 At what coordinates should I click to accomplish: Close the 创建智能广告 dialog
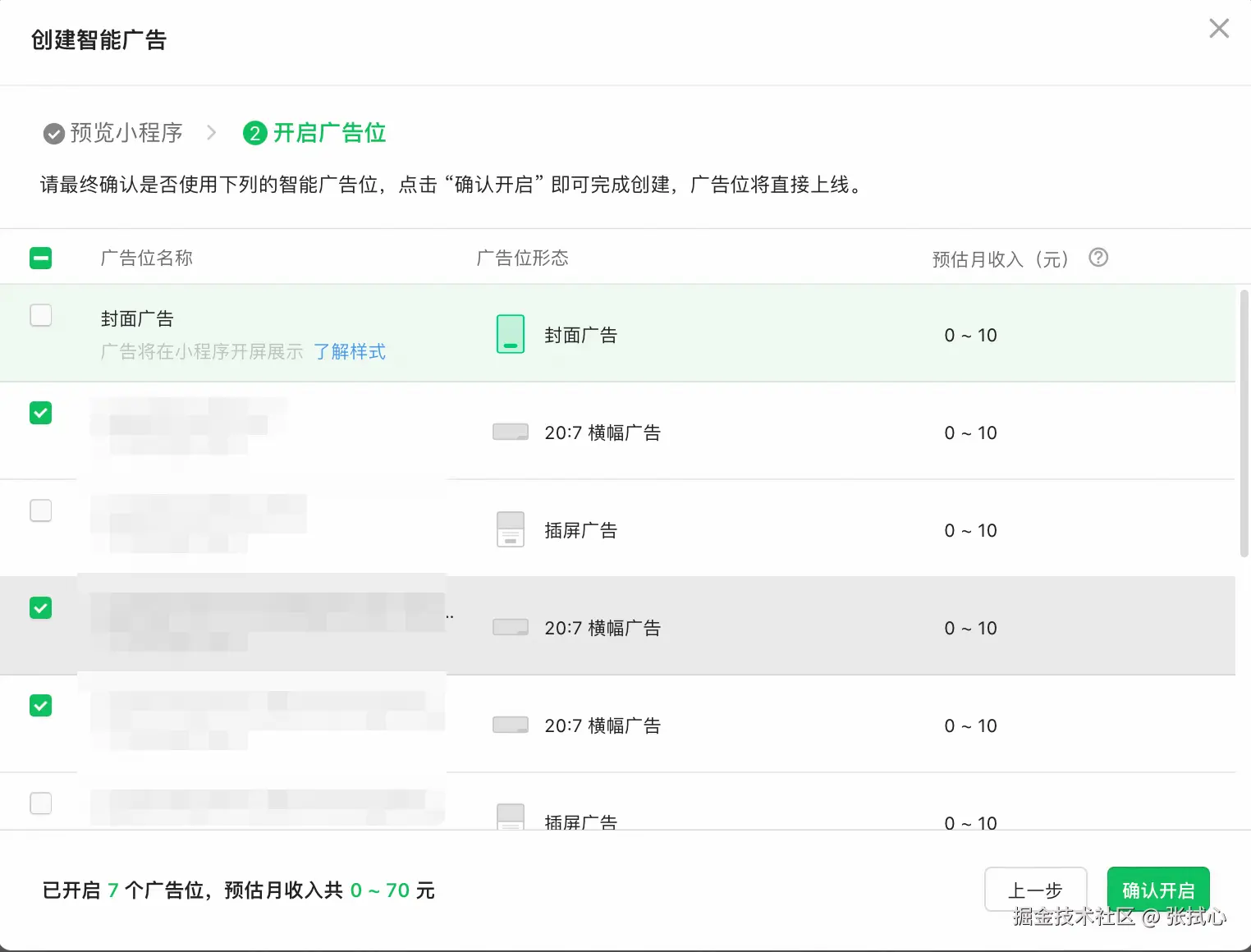(1219, 29)
